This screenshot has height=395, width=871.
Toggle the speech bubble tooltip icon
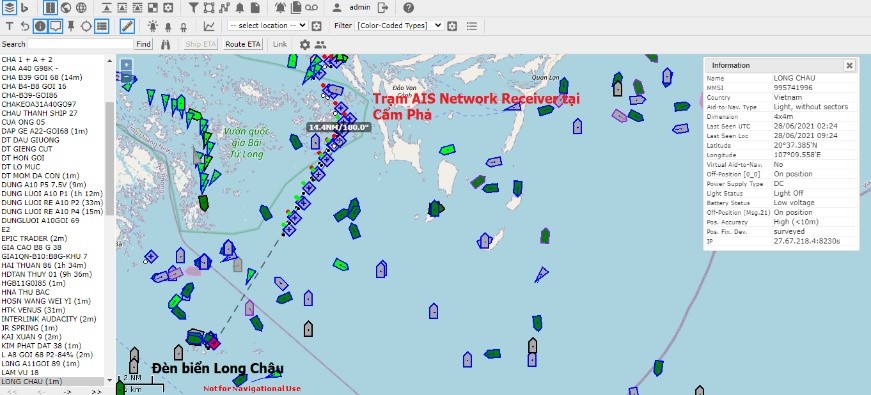(x=55, y=26)
